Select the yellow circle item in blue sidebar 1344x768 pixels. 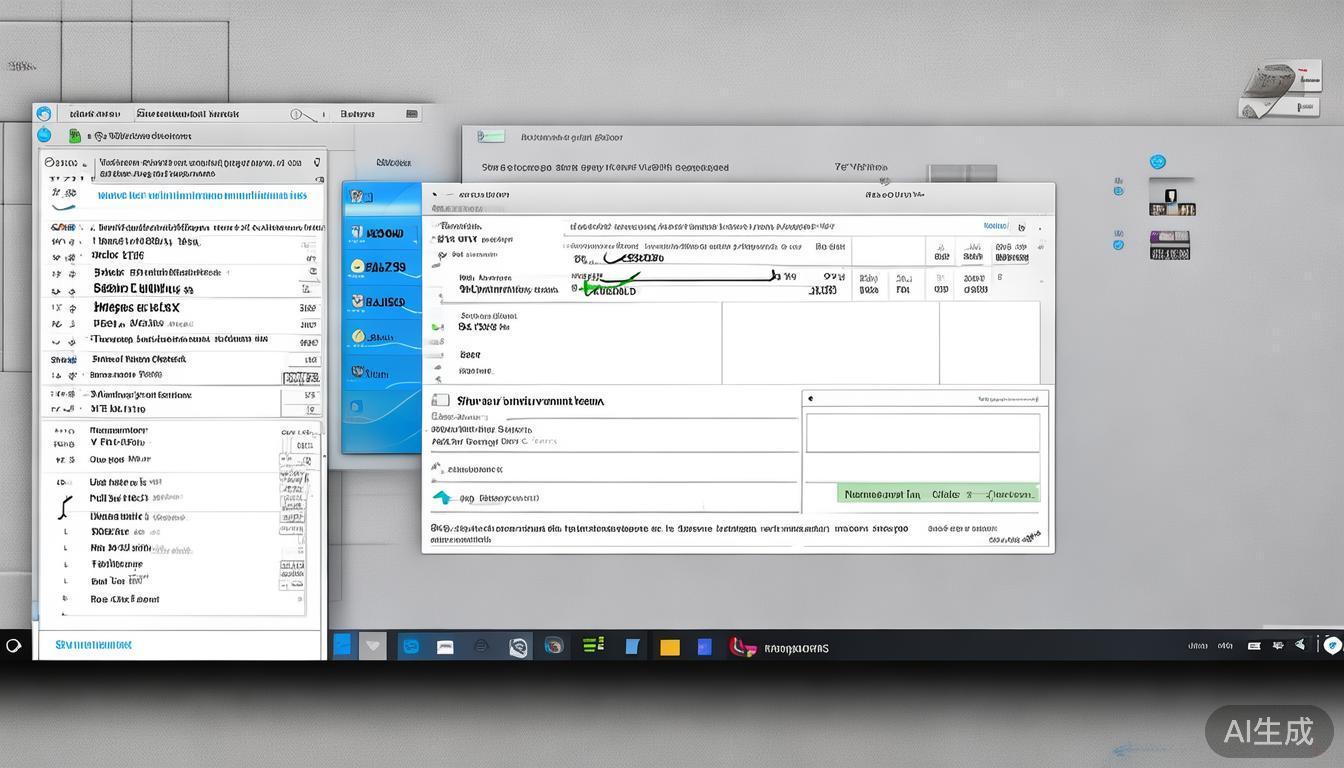[x=358, y=267]
